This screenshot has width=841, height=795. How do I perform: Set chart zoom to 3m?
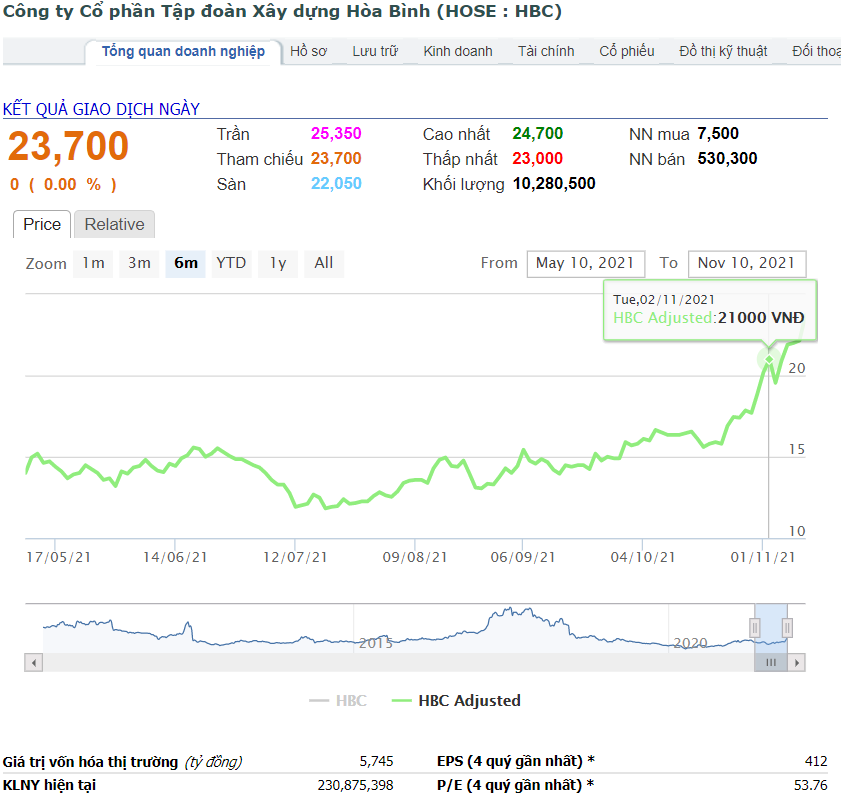click(139, 263)
